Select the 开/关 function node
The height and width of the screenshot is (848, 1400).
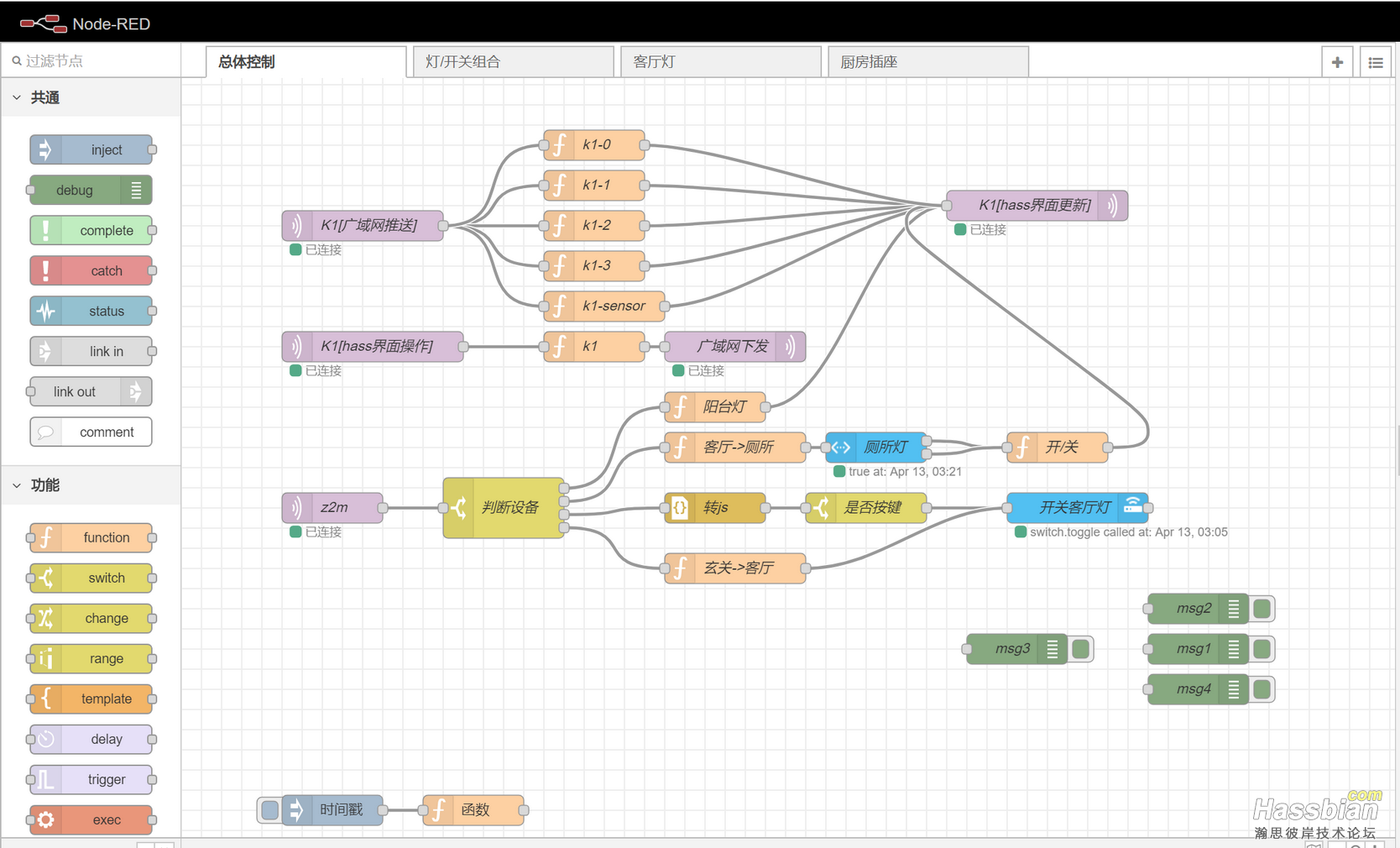1058,447
